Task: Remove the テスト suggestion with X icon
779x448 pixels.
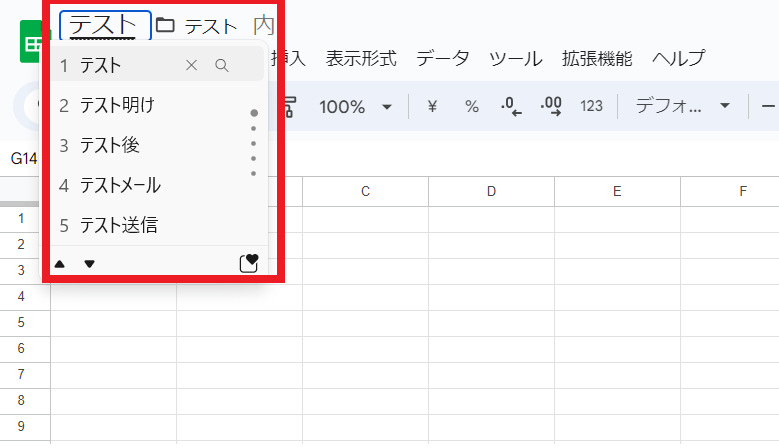Action: (x=192, y=66)
